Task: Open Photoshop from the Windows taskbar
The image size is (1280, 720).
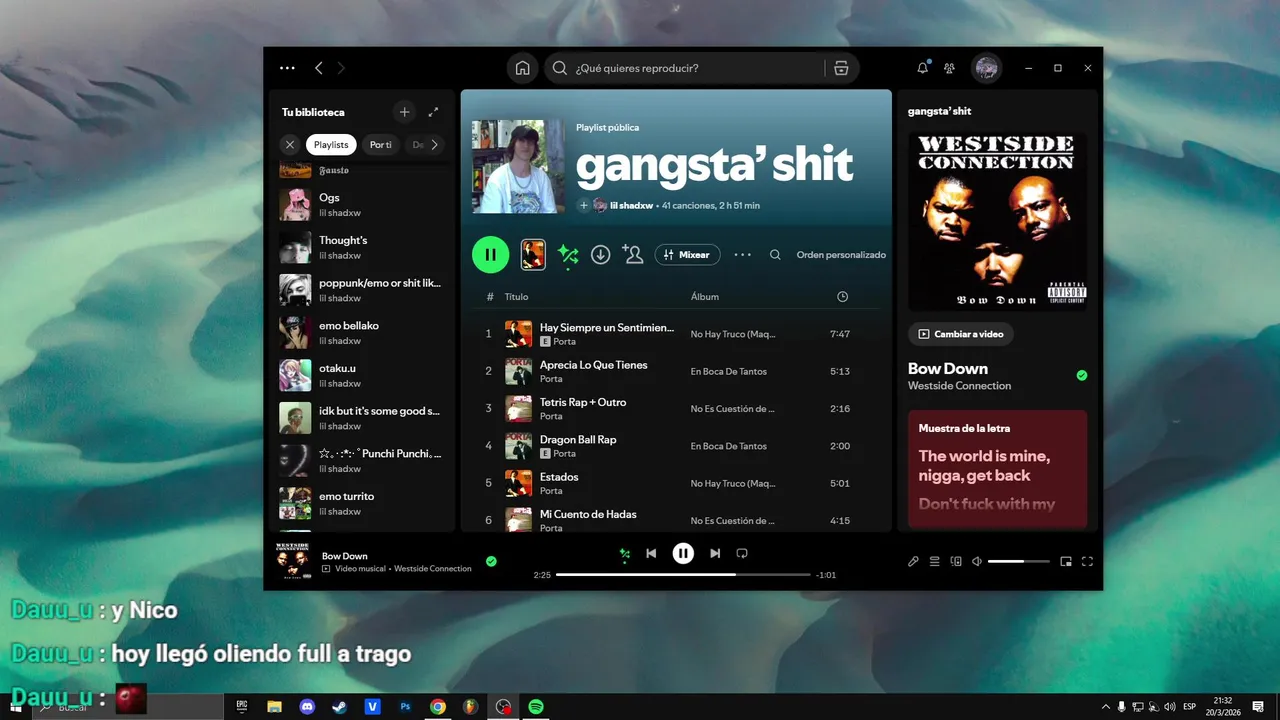Action: coord(405,707)
